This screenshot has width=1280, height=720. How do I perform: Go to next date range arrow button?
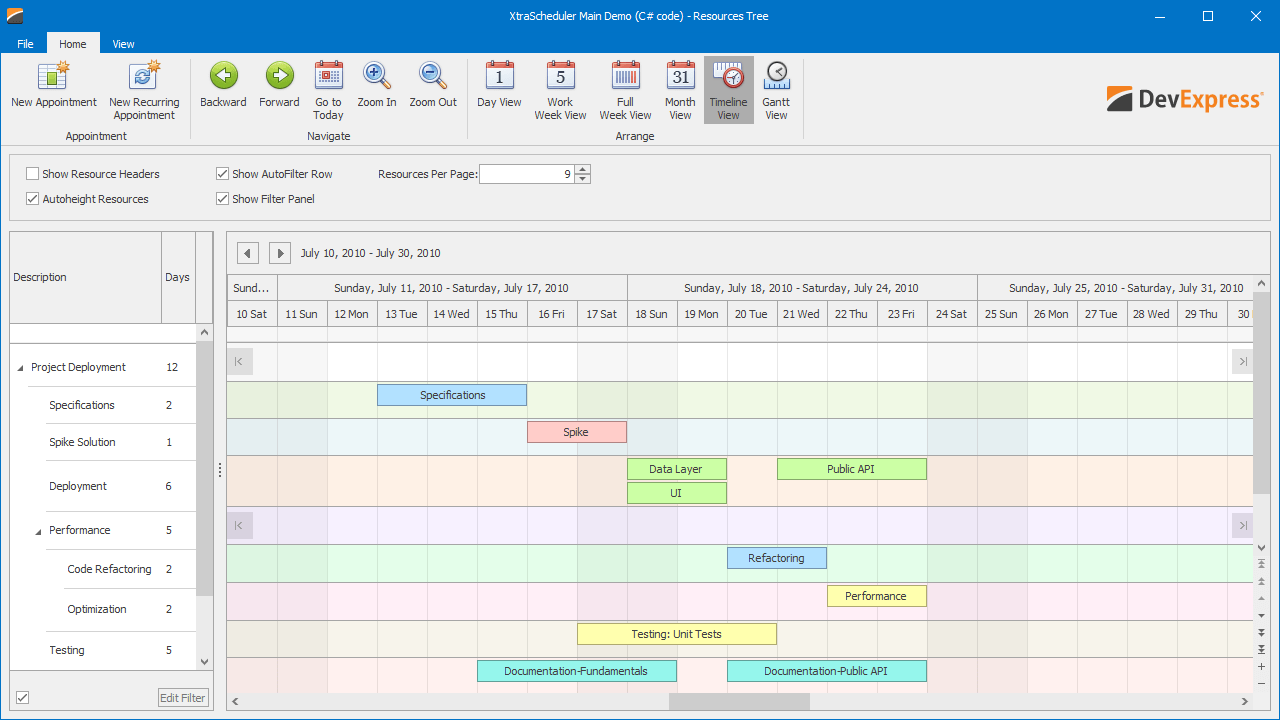(x=280, y=253)
